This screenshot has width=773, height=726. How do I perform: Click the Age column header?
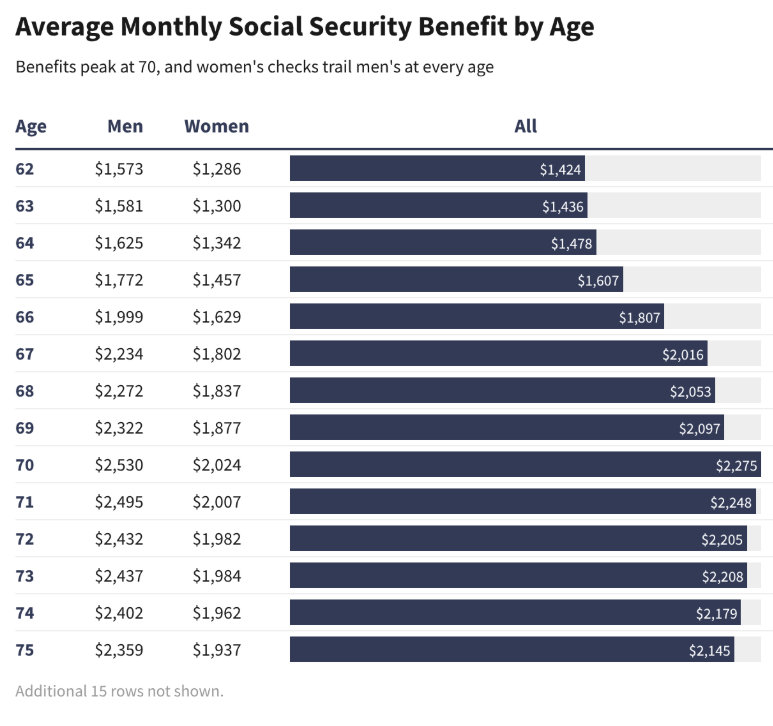[31, 127]
